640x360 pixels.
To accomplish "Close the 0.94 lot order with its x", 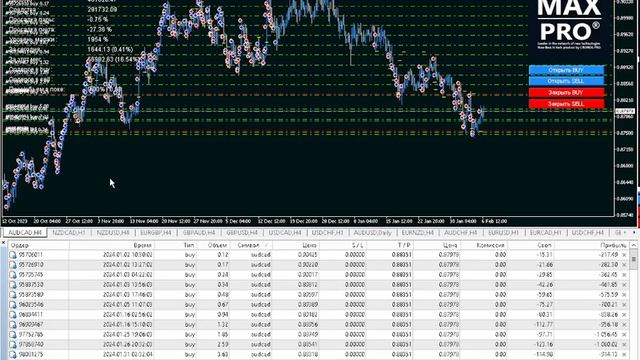I will (624, 315).
